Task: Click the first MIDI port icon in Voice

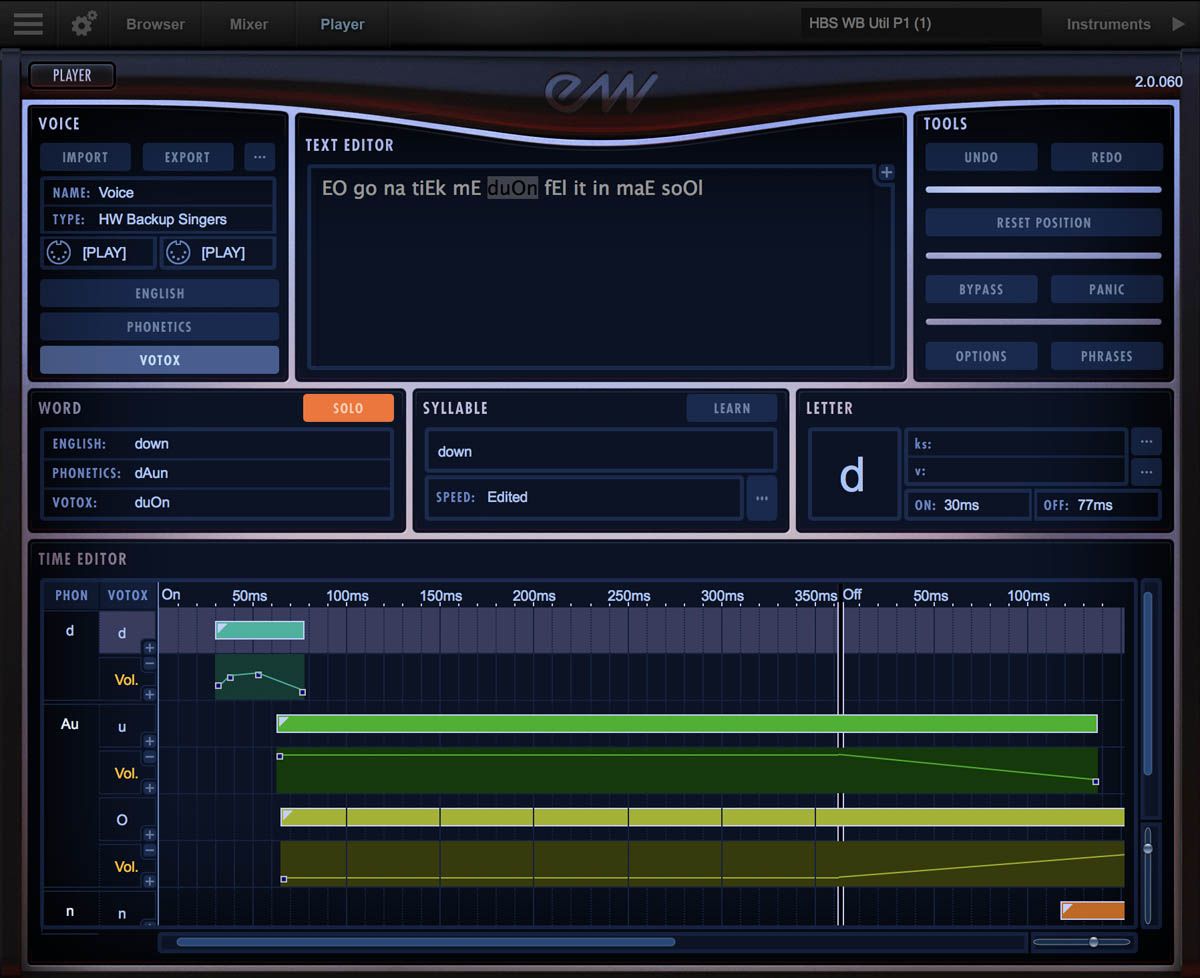Action: tap(59, 253)
